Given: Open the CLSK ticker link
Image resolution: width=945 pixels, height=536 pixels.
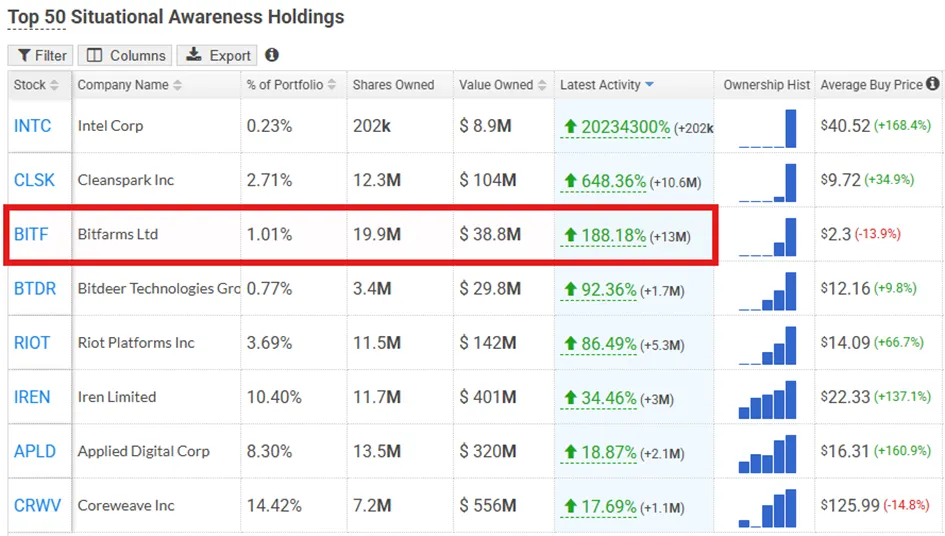Looking at the screenshot, I should coord(34,180).
